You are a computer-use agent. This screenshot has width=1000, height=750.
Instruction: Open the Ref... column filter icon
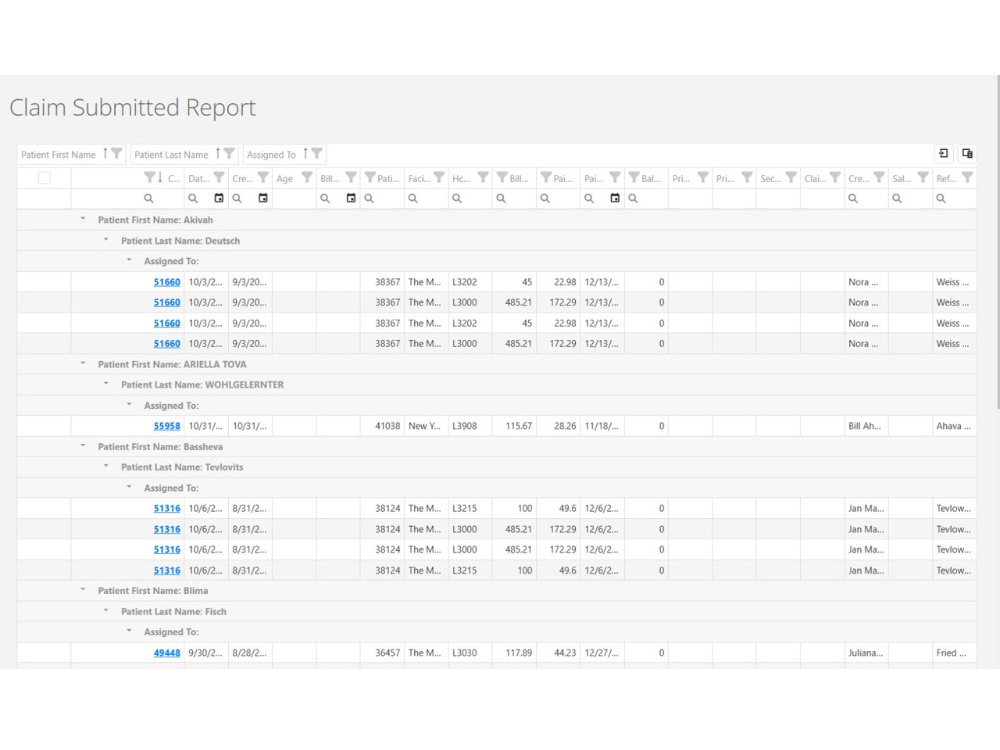point(967,177)
